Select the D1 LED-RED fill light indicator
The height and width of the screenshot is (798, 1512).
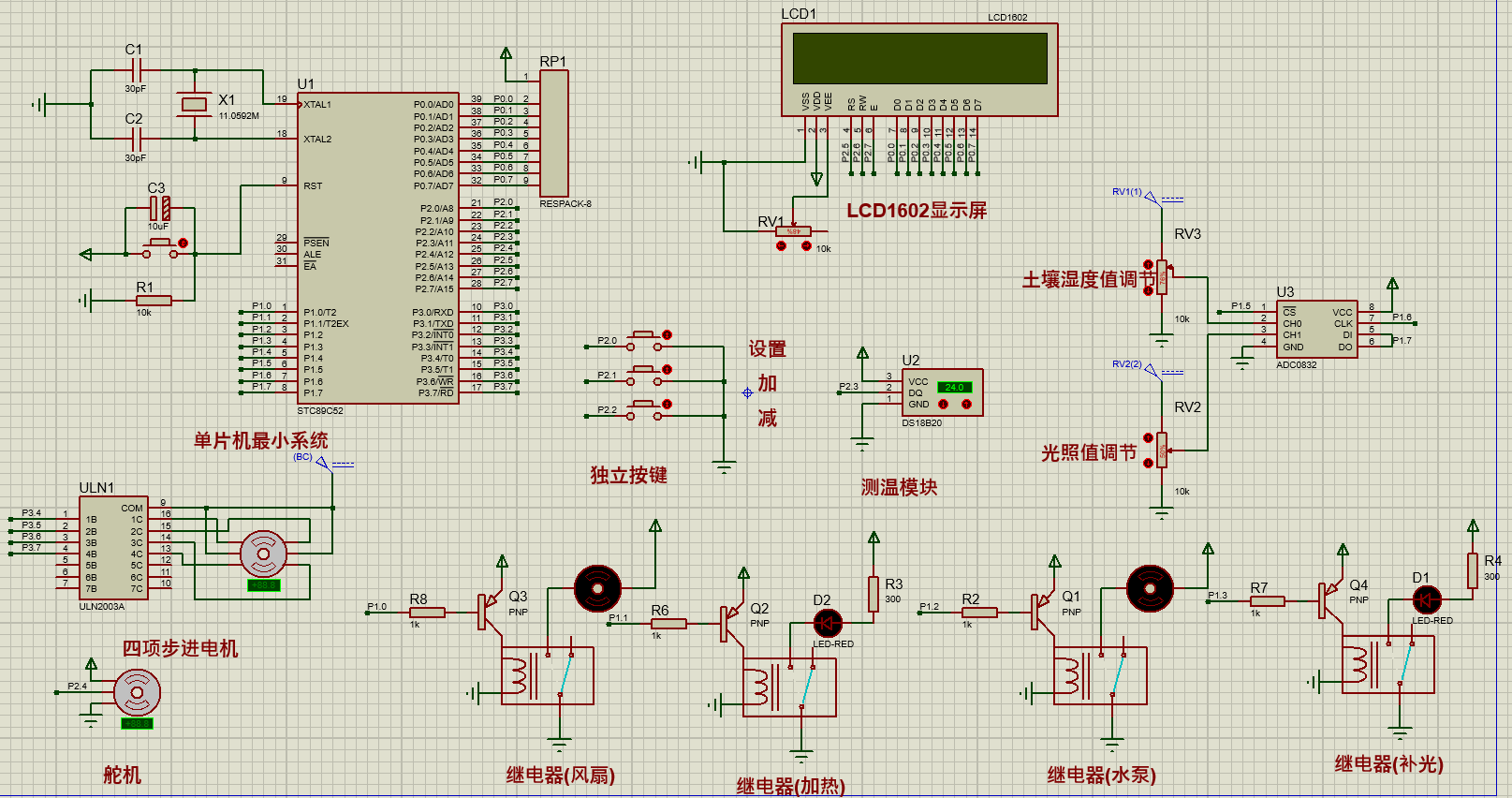(x=1426, y=598)
